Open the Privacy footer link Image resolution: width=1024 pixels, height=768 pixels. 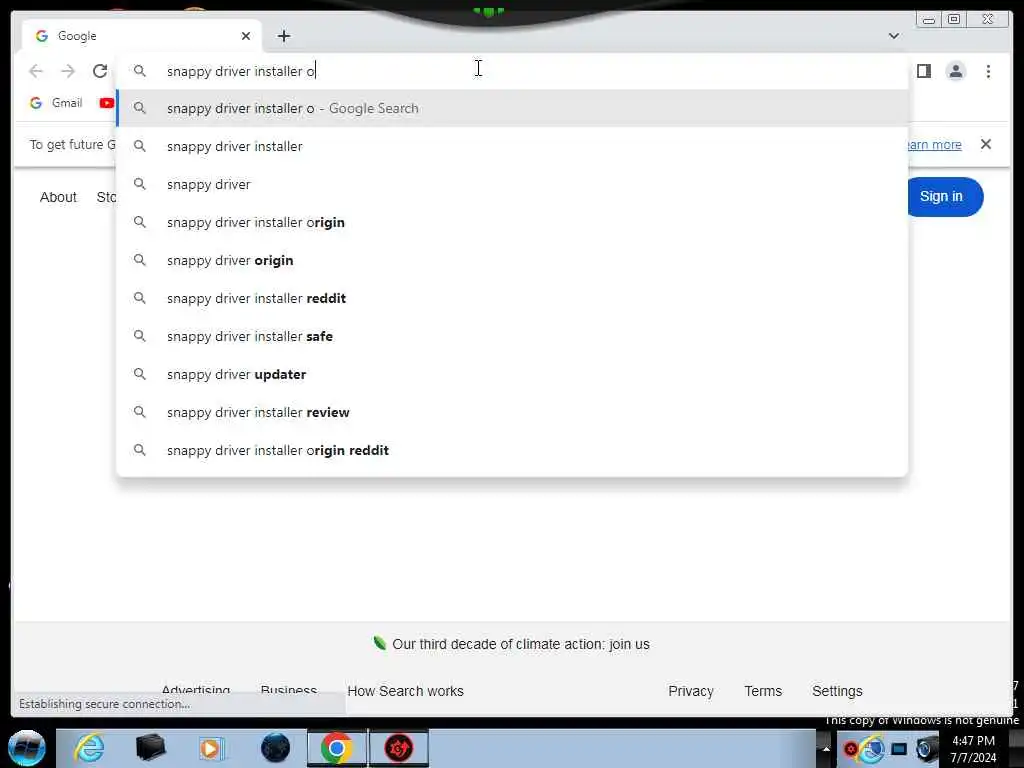[690, 691]
